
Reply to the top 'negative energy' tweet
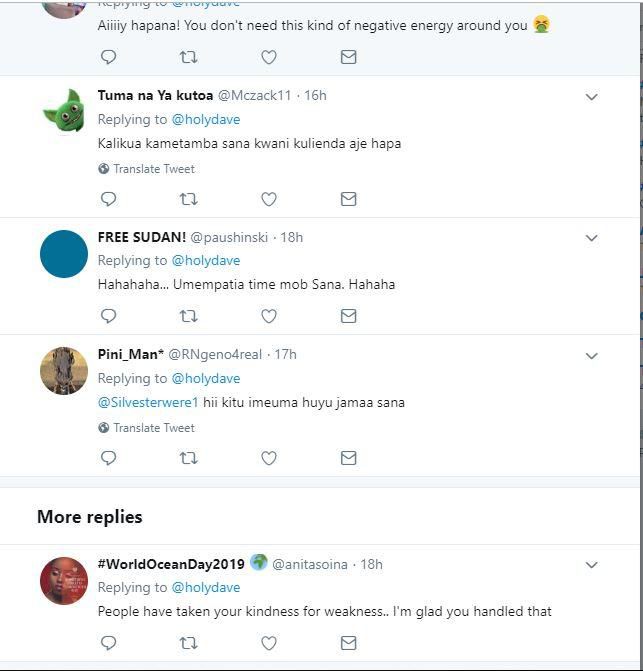[x=109, y=57]
